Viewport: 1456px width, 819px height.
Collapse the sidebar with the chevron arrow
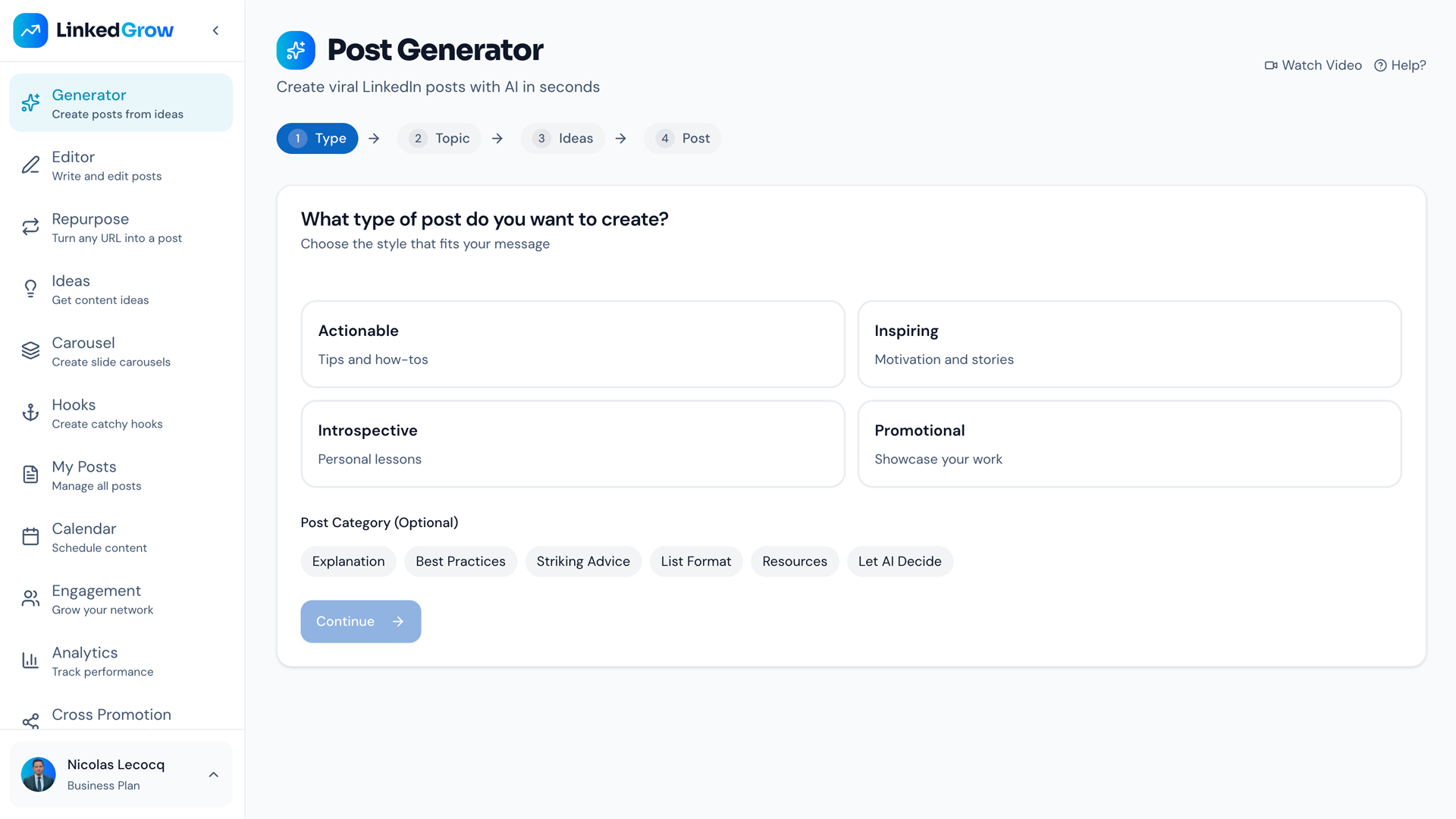coord(216,31)
